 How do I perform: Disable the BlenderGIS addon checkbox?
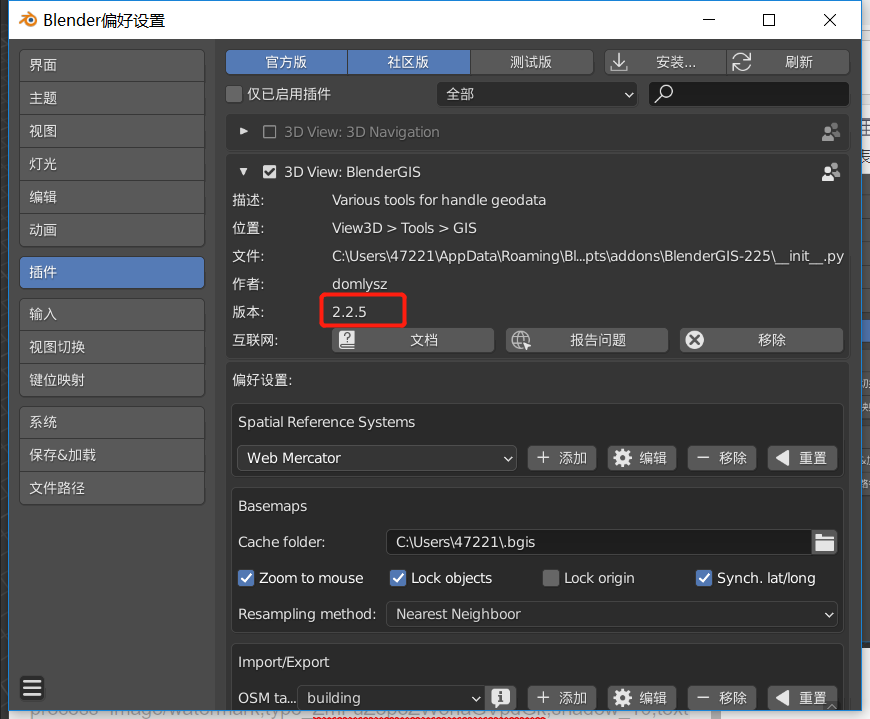click(270, 172)
